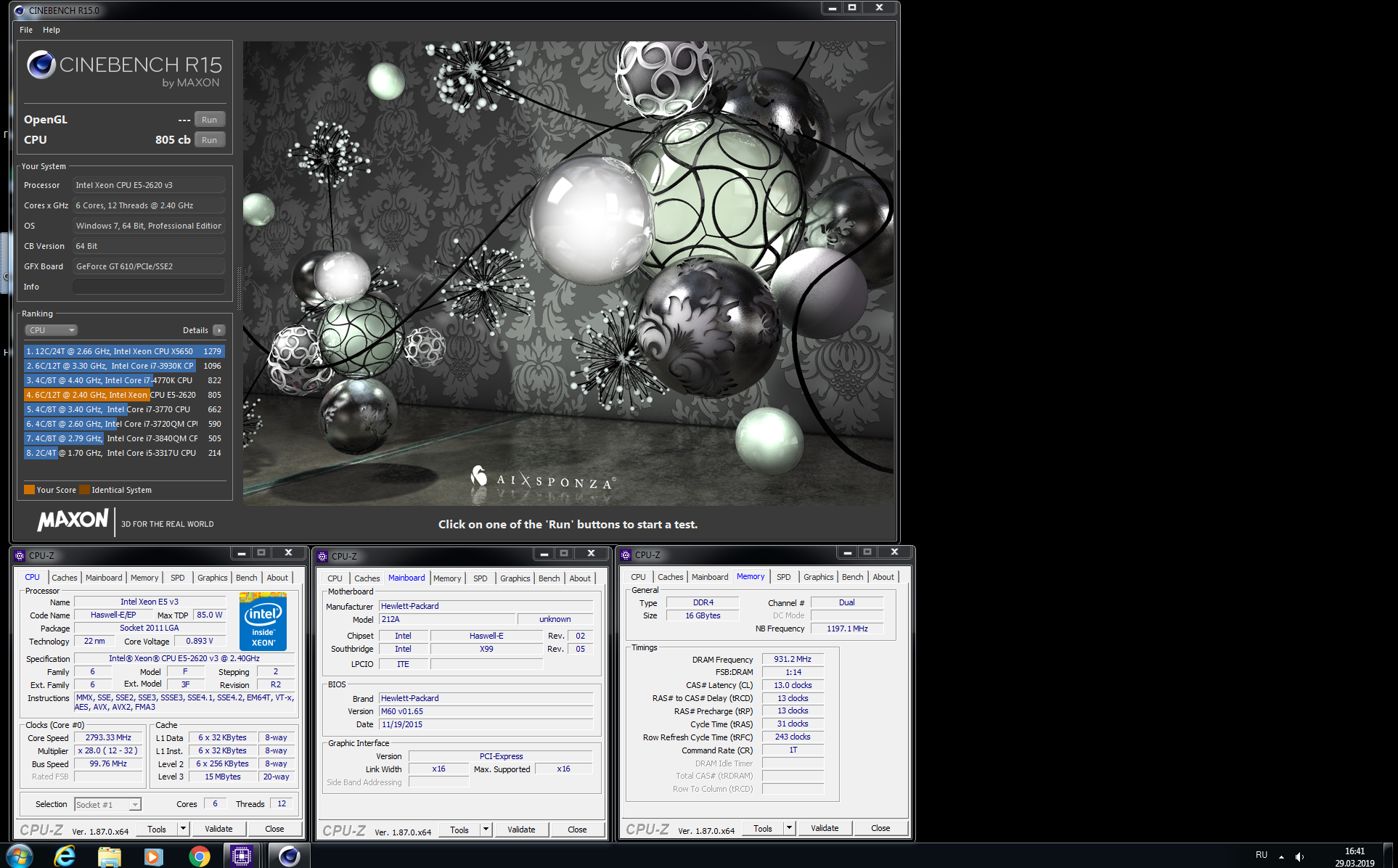Open Help menu in Cinebench
1398x868 pixels.
[51, 30]
